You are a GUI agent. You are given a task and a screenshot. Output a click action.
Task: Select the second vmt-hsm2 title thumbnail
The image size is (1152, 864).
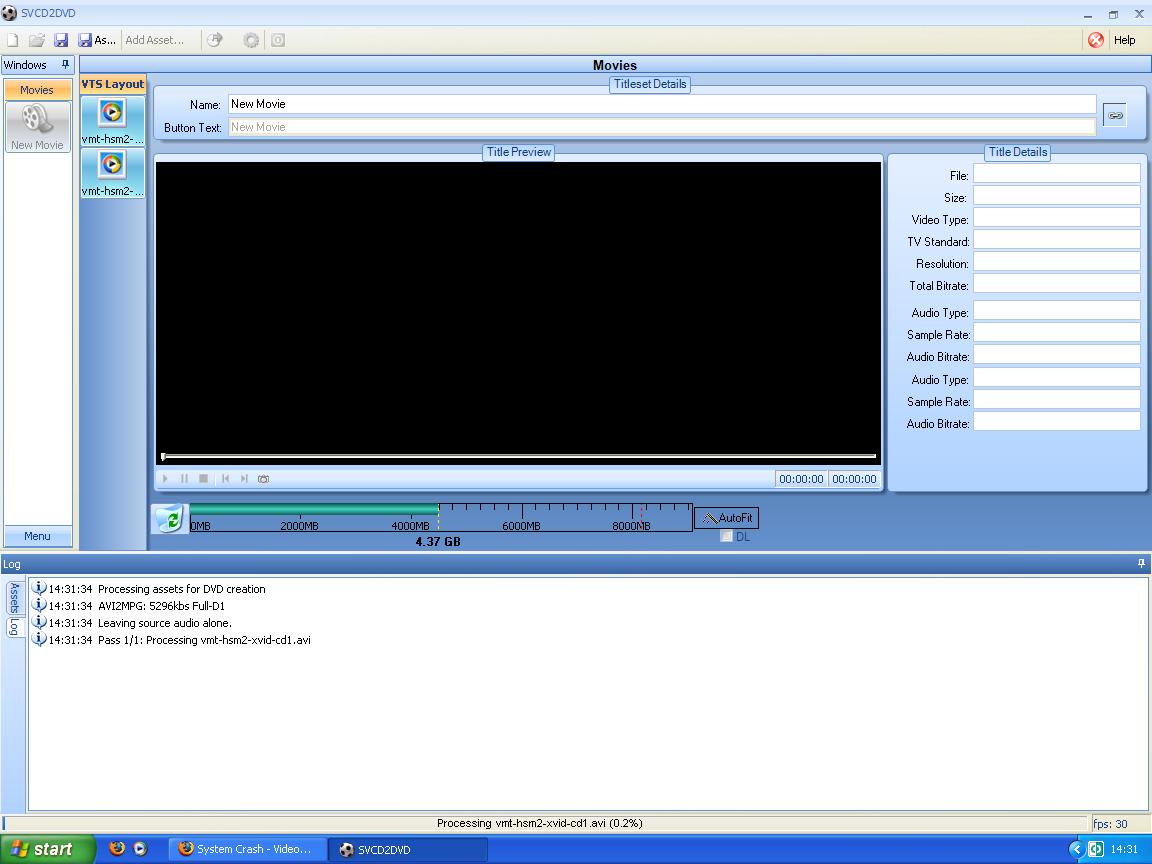pos(112,173)
